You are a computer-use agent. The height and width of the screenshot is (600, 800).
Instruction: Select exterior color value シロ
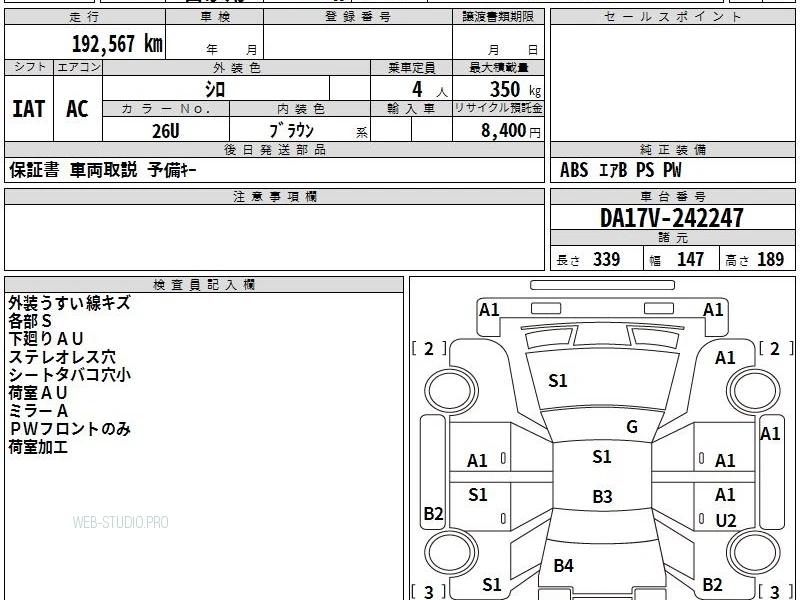click(215, 89)
